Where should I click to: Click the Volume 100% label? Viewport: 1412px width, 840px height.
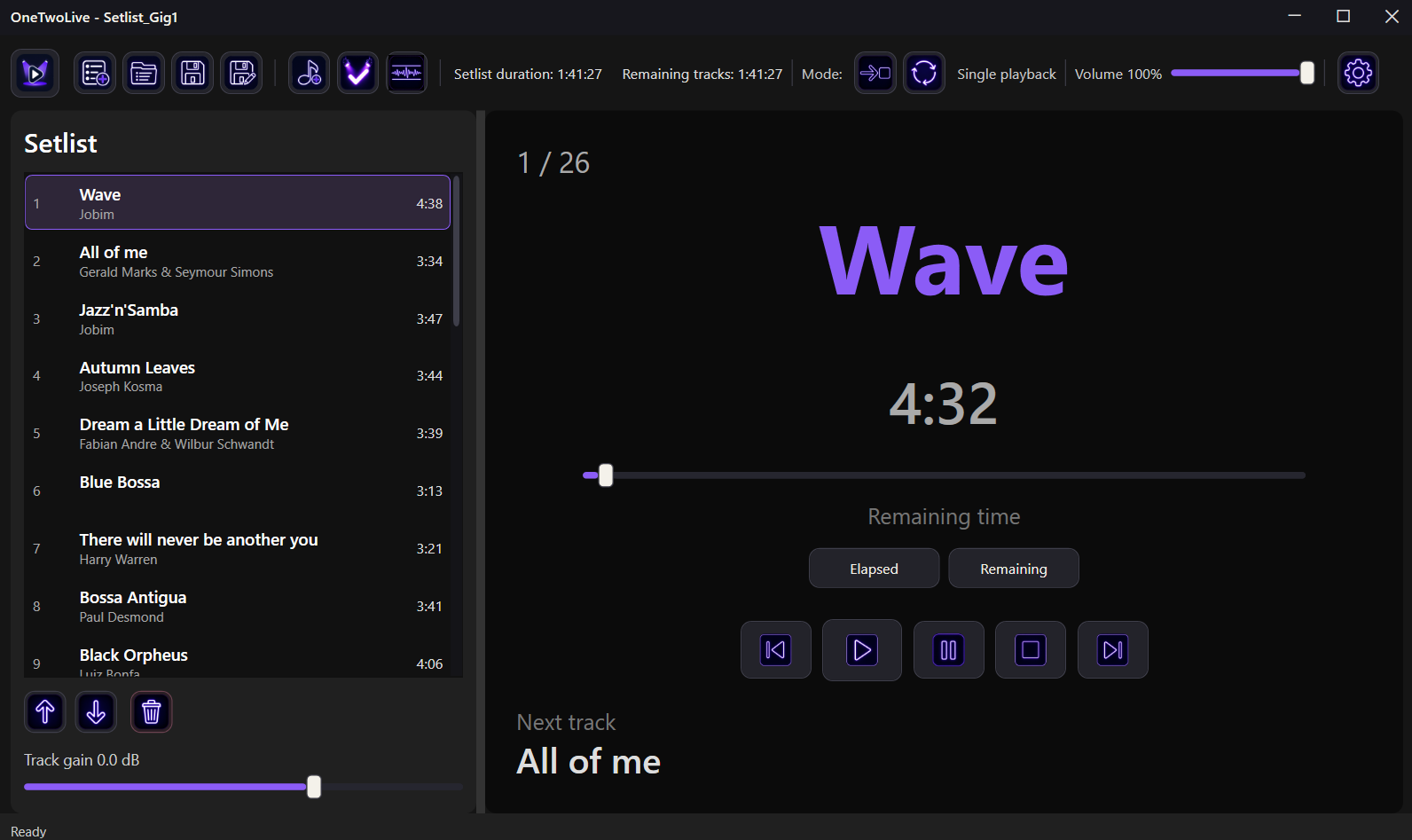1118,75
